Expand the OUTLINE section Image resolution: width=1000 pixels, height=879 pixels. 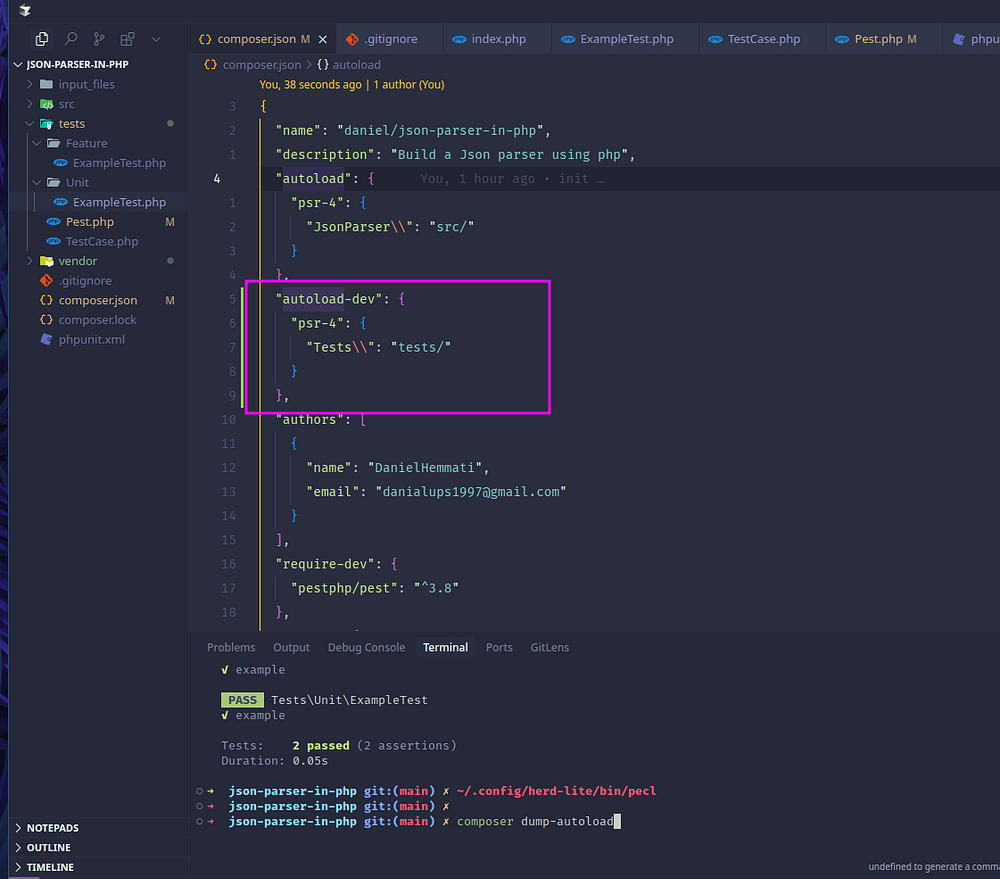point(48,848)
